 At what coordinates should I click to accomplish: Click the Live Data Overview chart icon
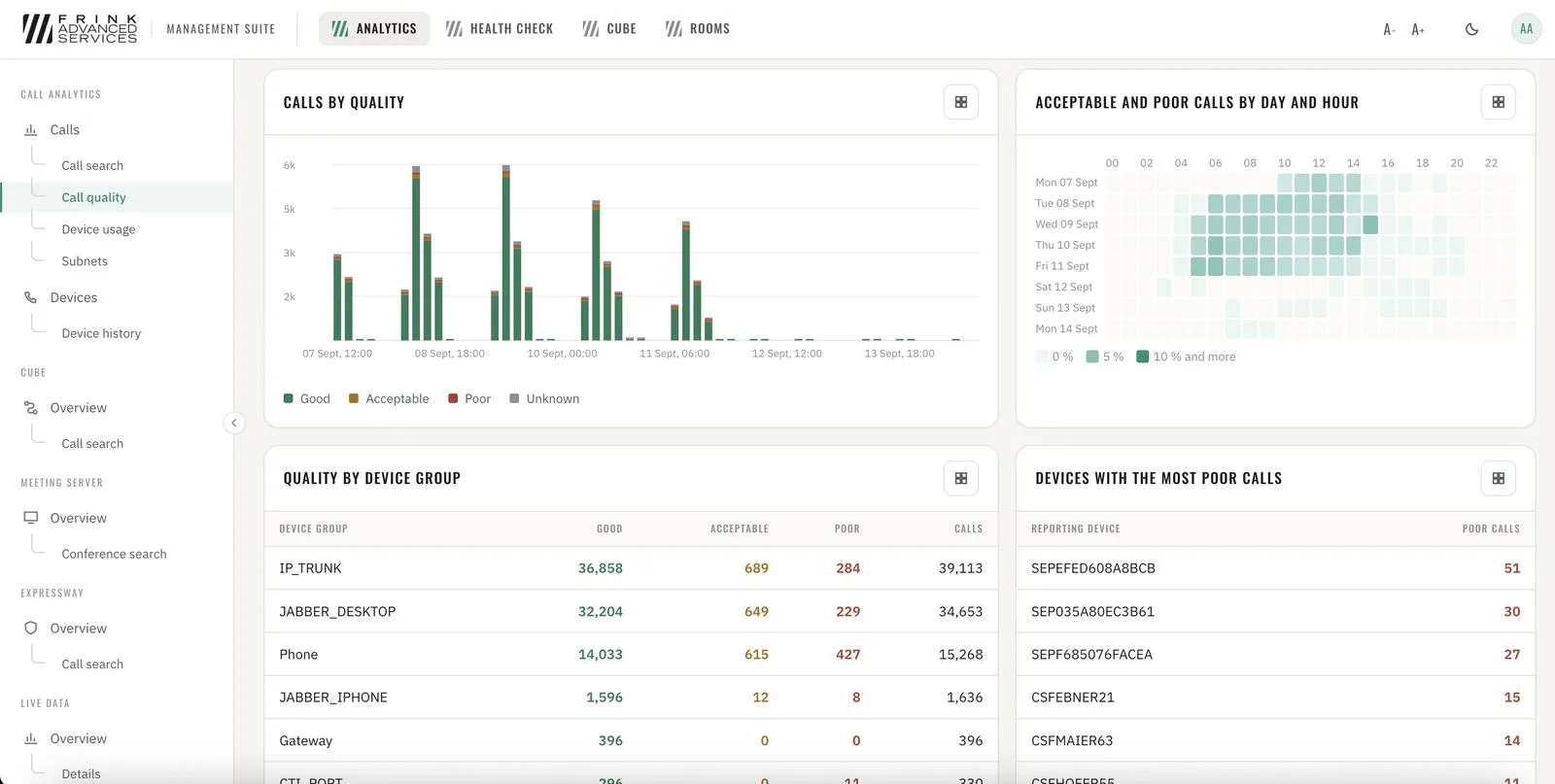(31, 738)
